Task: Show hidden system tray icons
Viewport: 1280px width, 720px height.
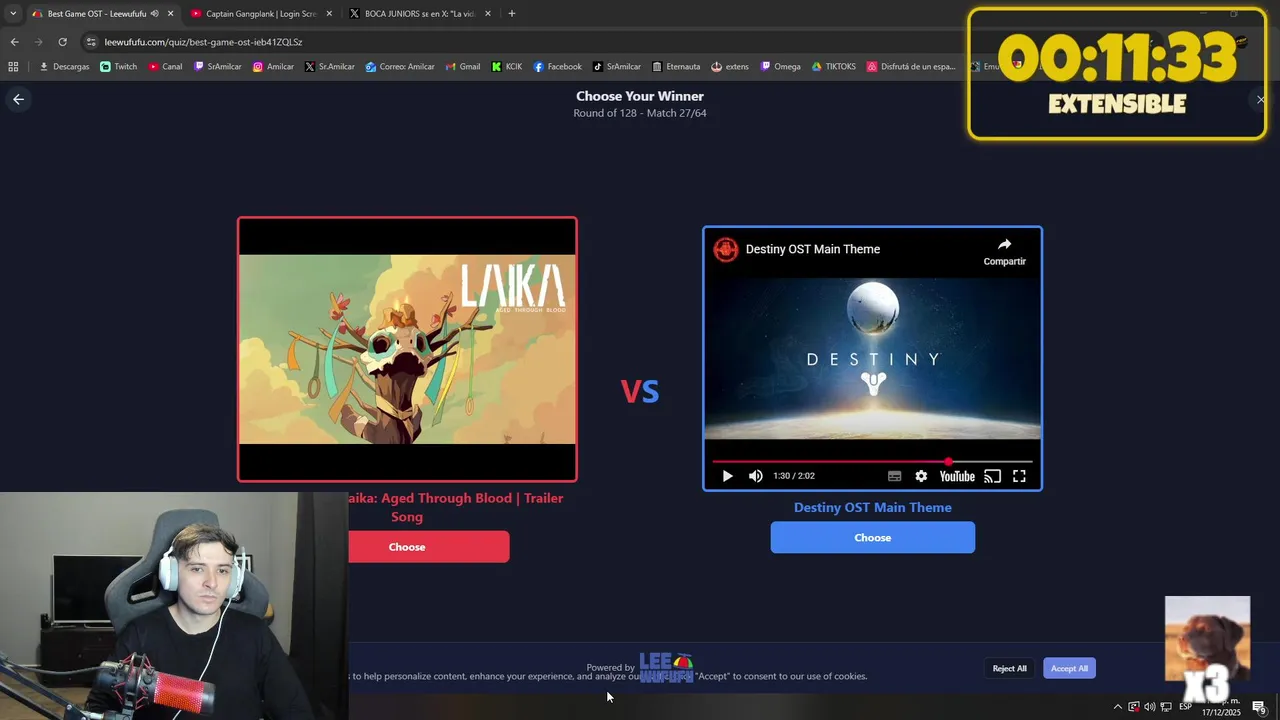Action: pos(1118,707)
